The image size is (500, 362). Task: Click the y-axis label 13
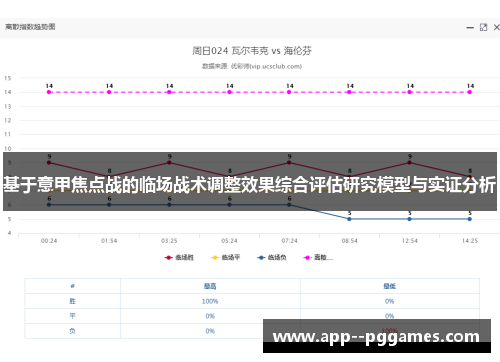[8, 106]
